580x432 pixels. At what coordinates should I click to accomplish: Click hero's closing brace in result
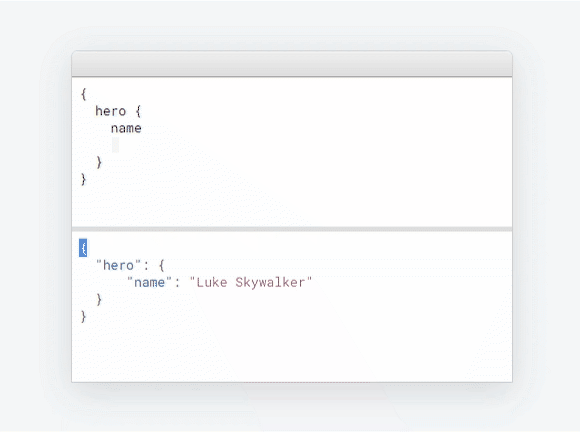[99, 299]
